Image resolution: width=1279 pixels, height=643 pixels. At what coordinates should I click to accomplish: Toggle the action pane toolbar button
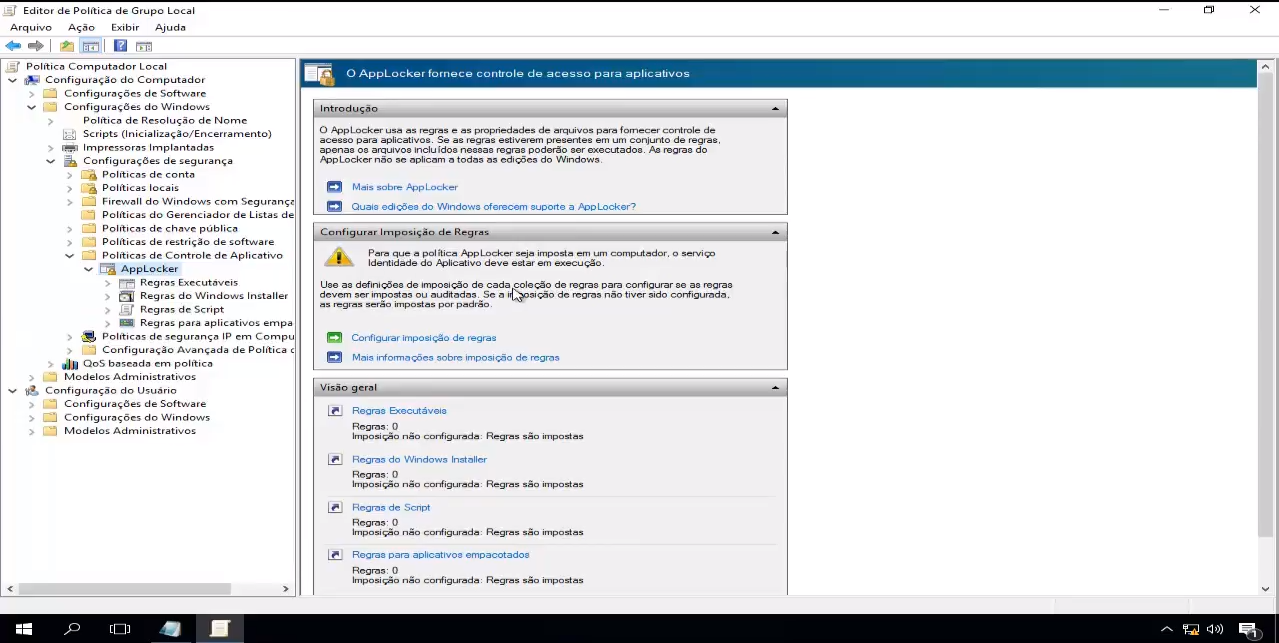(144, 46)
